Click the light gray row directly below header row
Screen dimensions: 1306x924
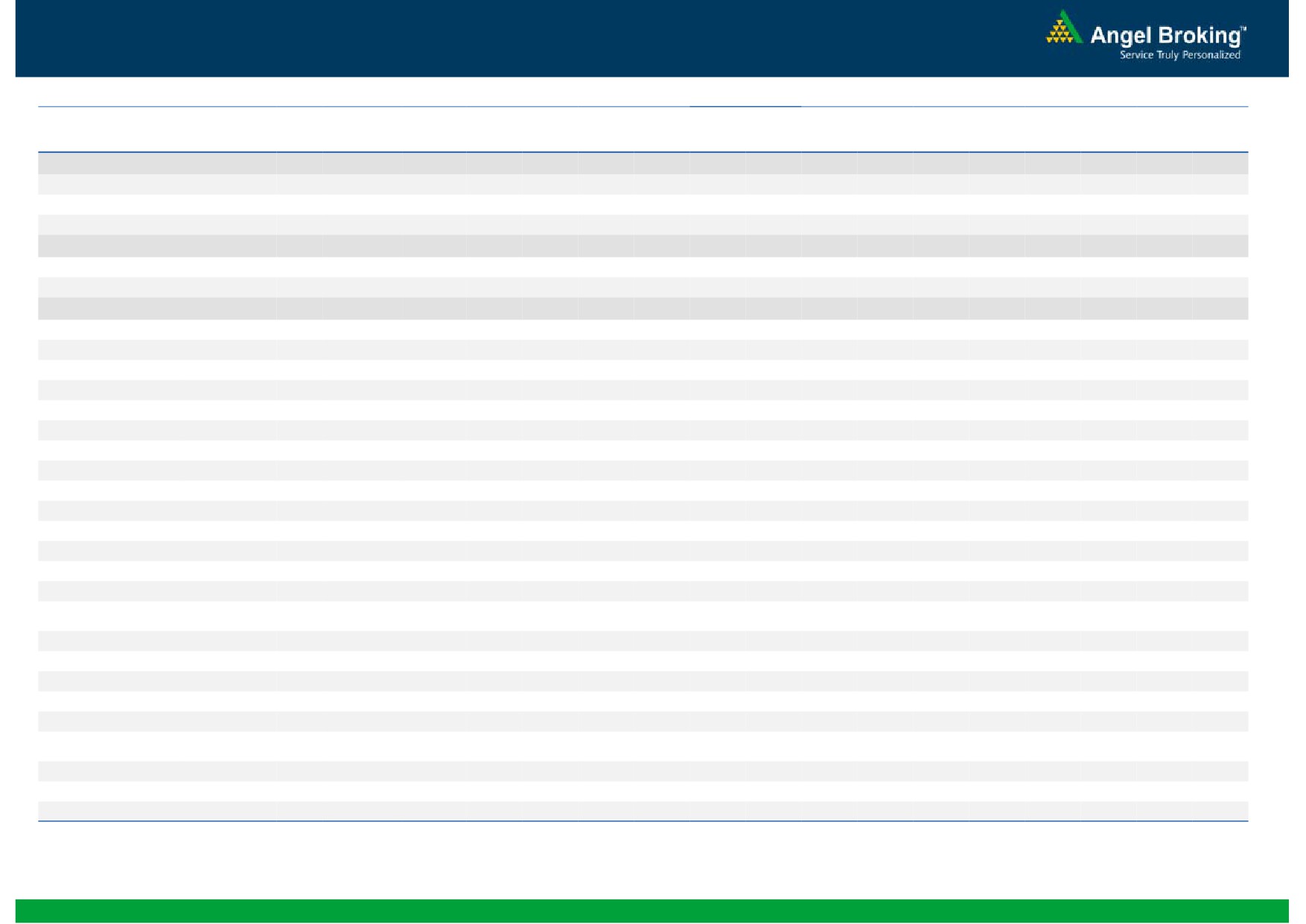point(643,185)
